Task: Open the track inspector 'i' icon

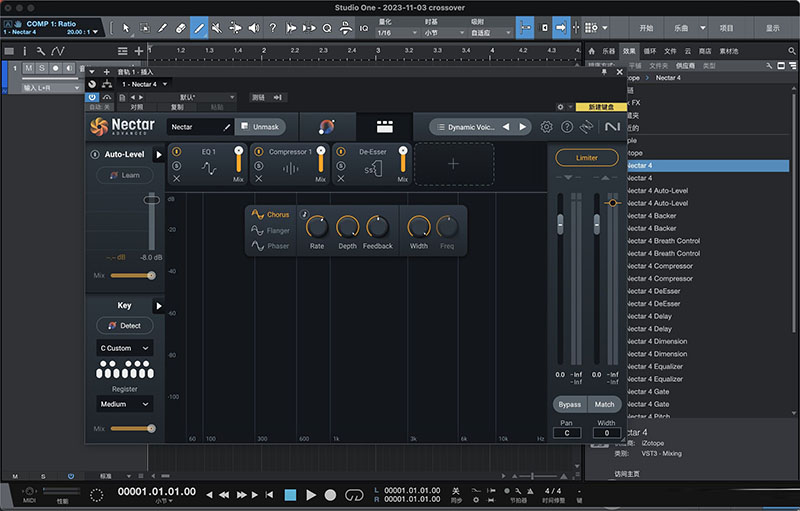Action: point(24,51)
